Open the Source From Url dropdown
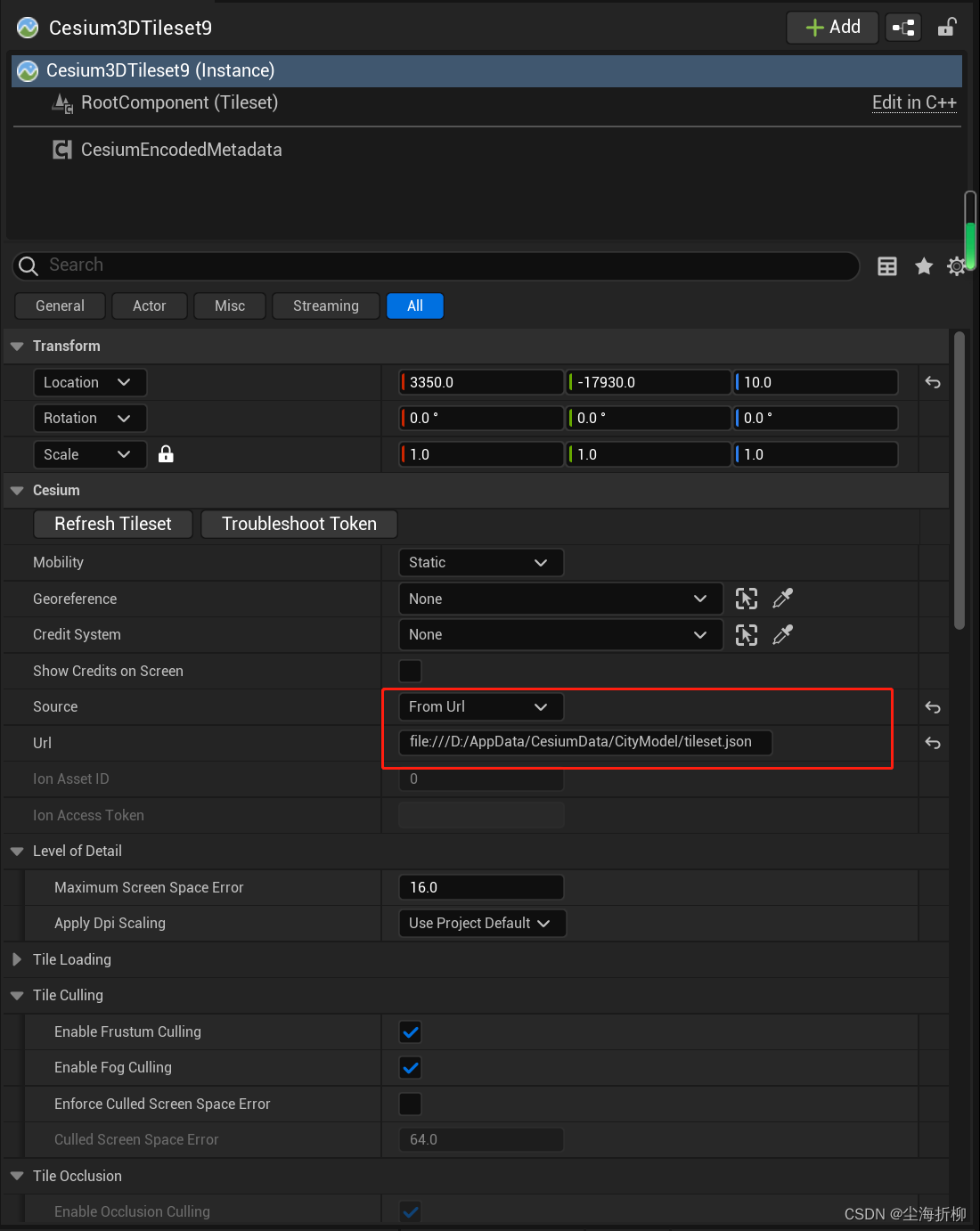Screen dimensions: 980x1231 pos(481,706)
